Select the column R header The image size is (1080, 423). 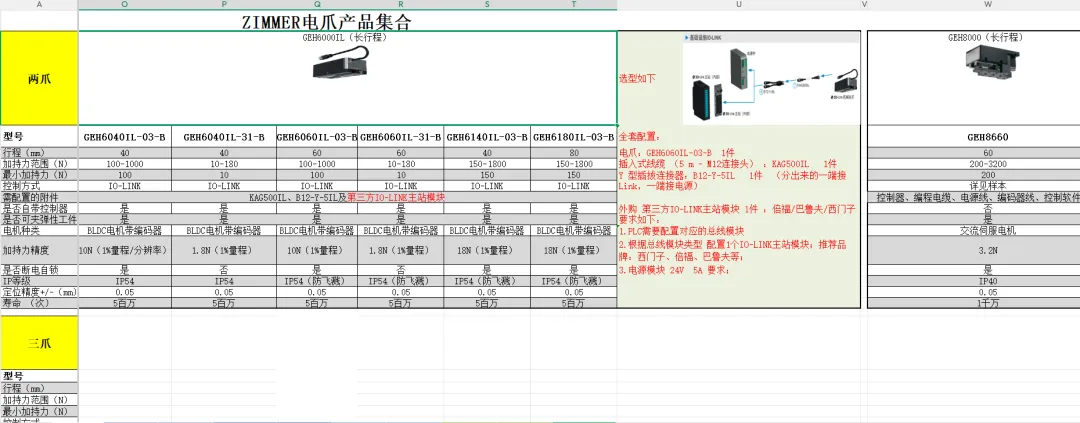(400, 4)
